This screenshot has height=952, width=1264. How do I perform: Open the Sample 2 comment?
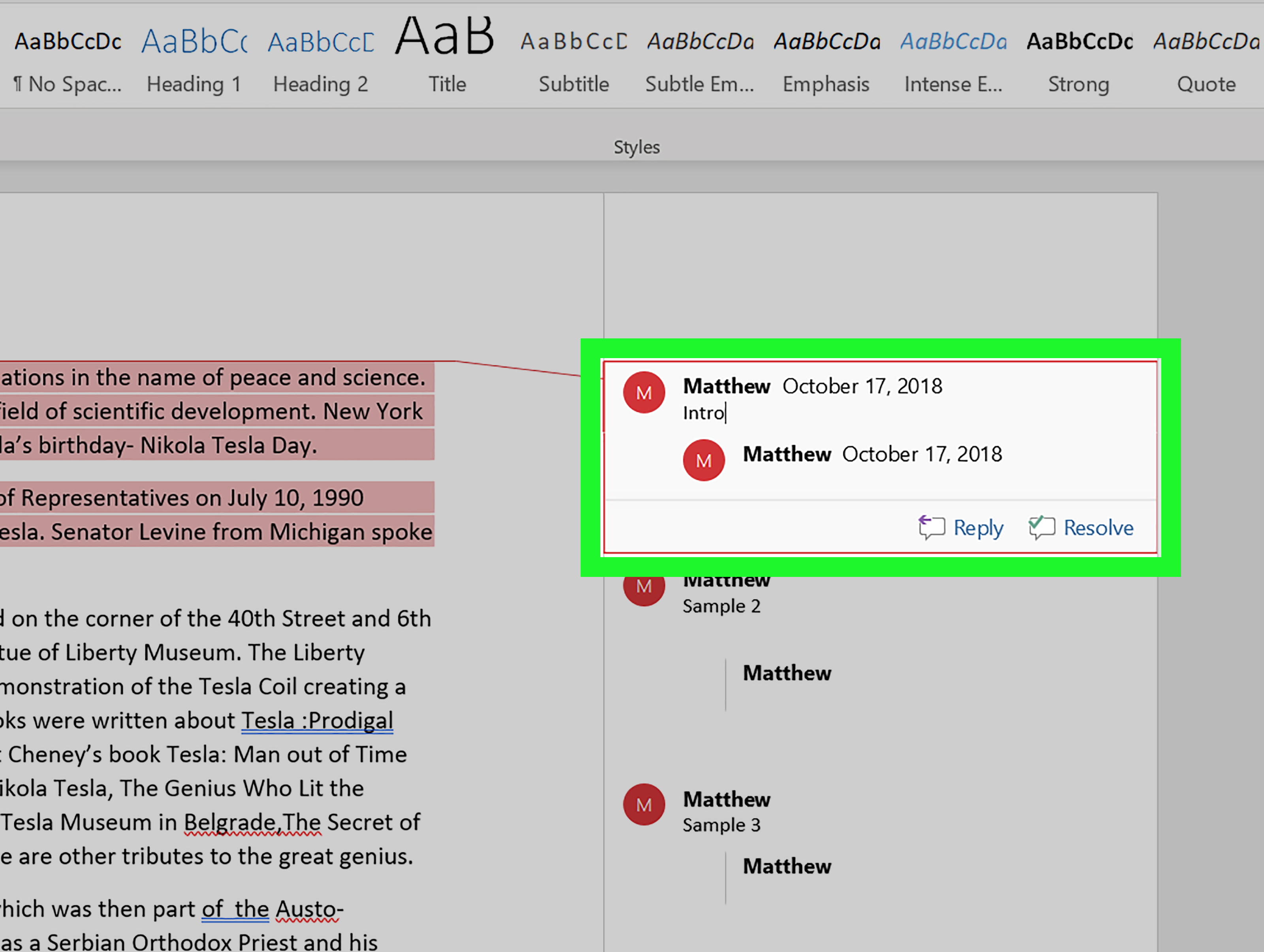coord(721,606)
